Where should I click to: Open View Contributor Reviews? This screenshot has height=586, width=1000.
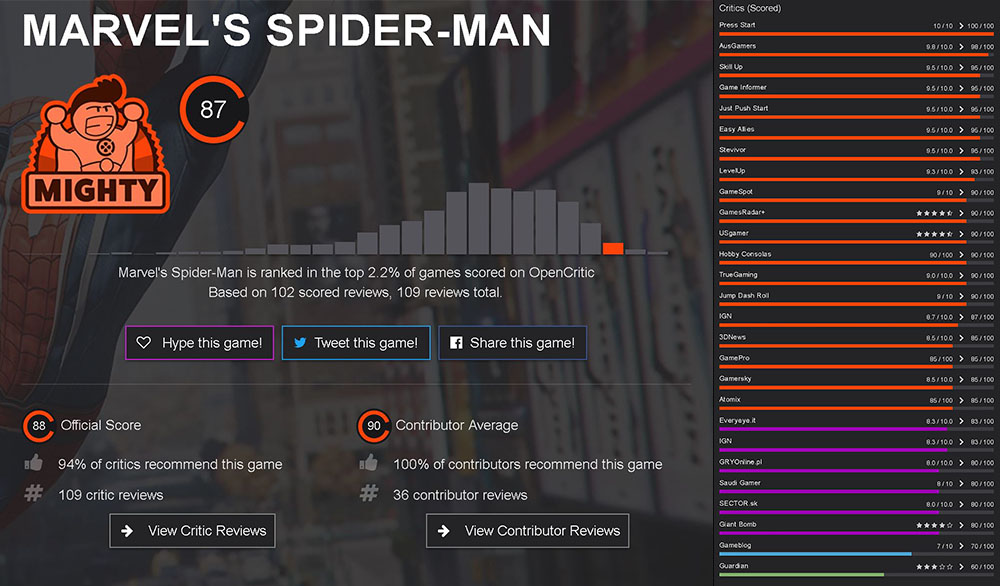[528, 531]
